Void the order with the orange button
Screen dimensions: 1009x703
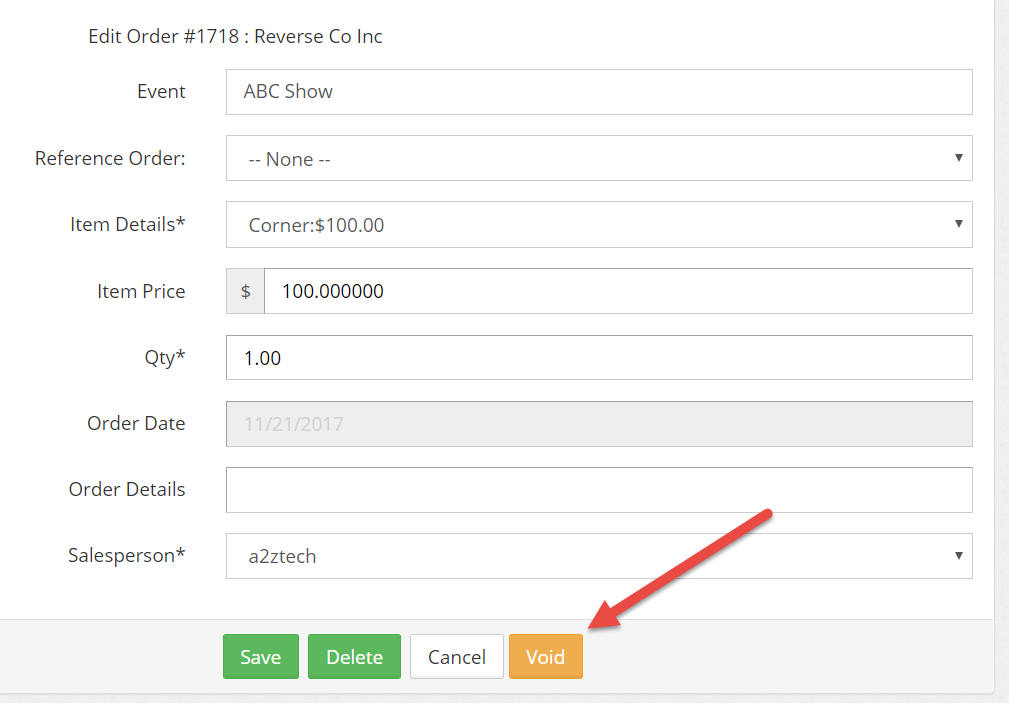(x=545, y=657)
